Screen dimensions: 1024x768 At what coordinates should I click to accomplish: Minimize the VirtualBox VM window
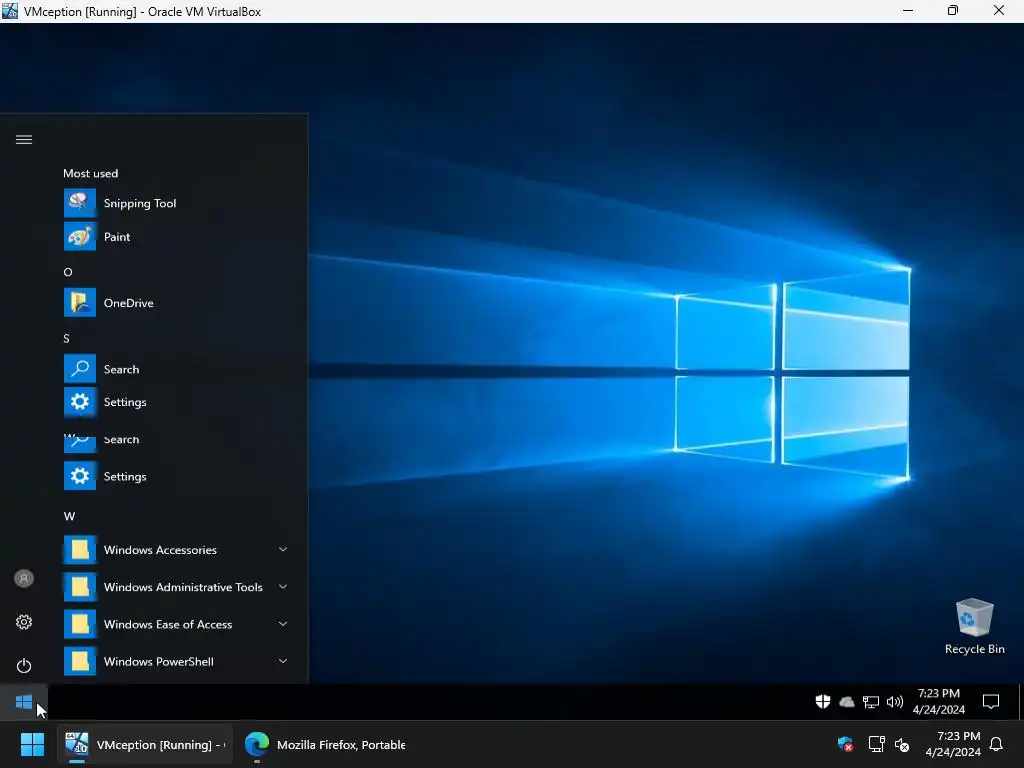(x=908, y=10)
